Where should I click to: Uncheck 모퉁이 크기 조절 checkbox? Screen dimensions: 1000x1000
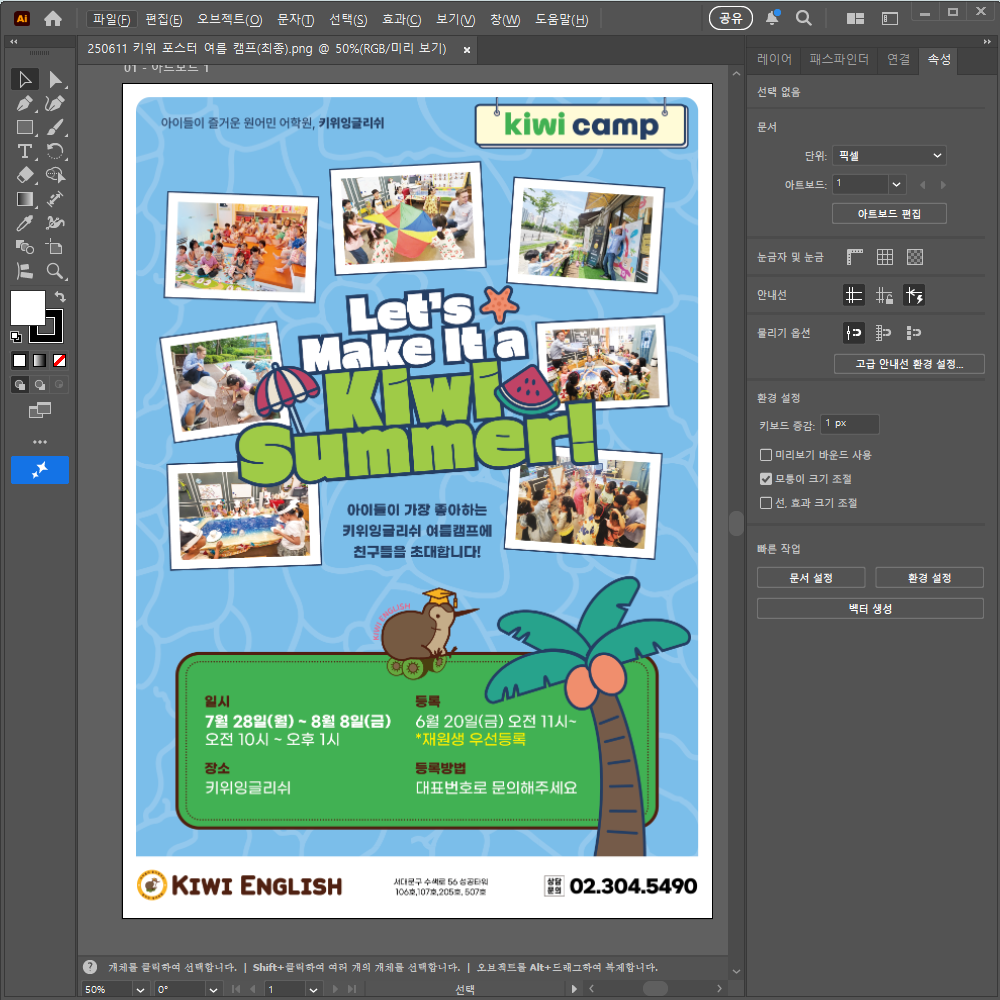[766, 479]
